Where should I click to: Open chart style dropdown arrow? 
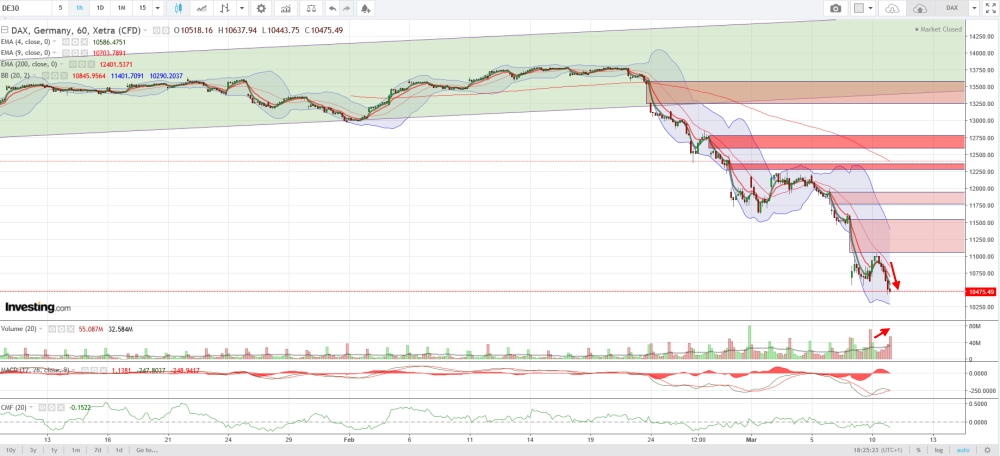click(x=242, y=8)
